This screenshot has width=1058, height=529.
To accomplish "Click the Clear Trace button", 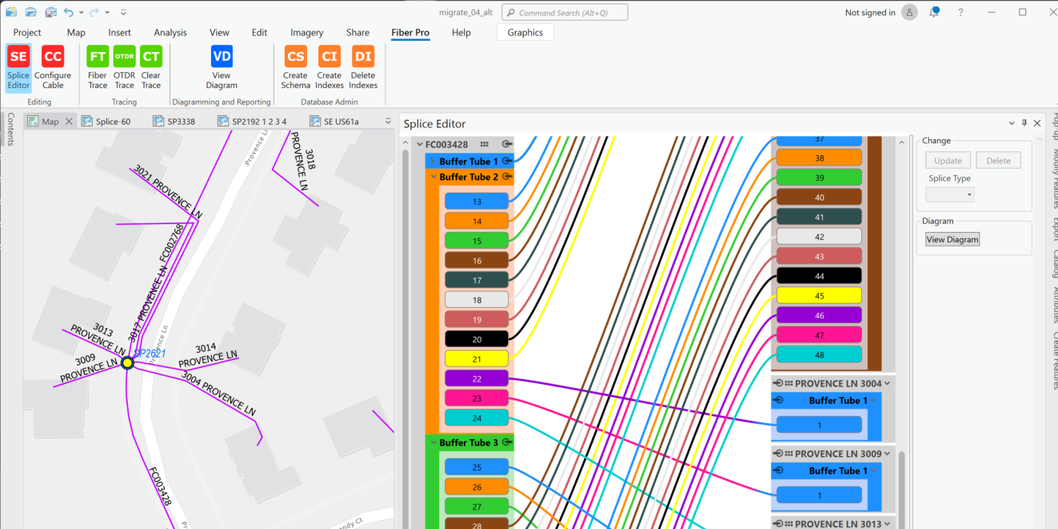I will 151,67.
